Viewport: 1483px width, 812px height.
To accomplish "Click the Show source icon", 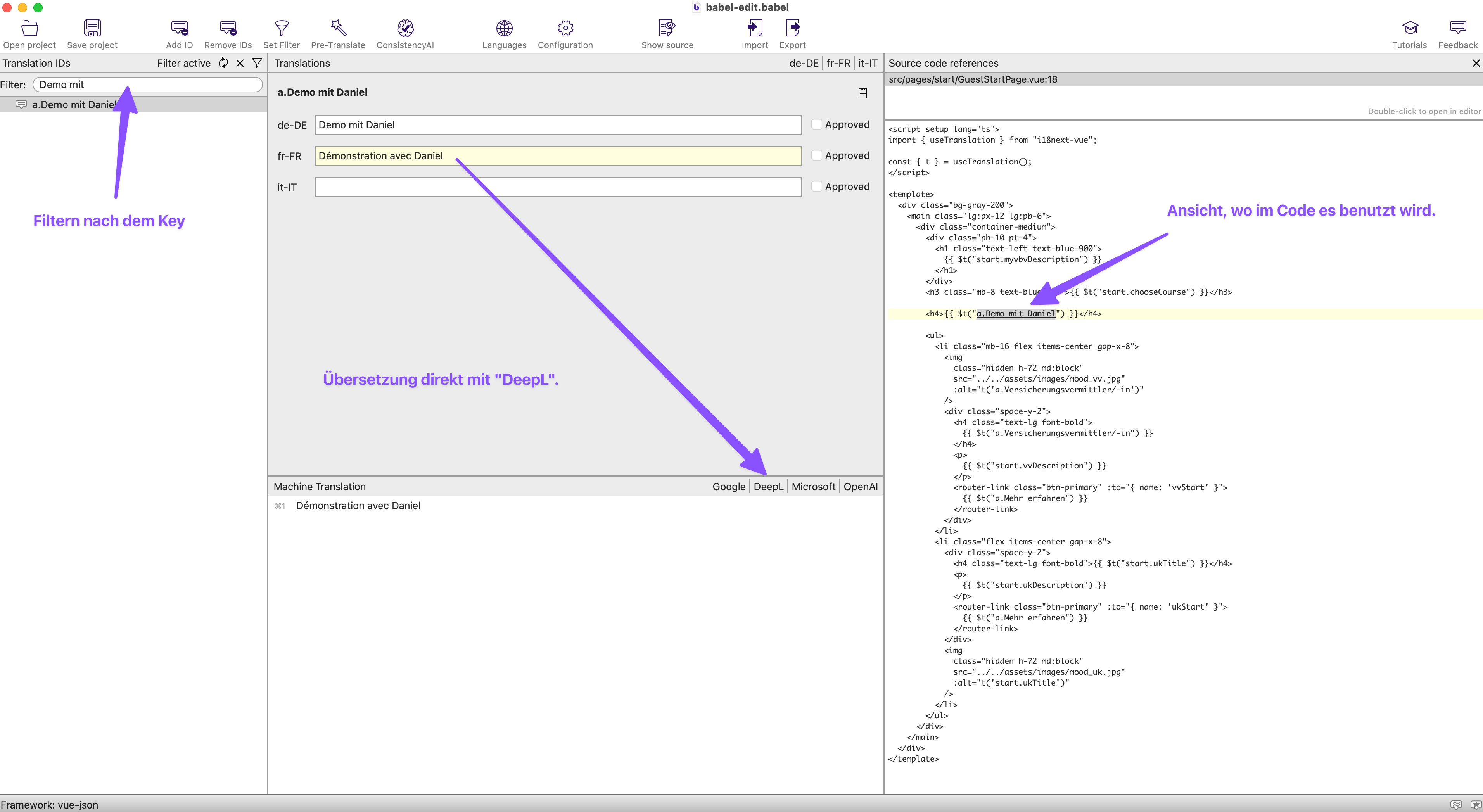I will (x=667, y=28).
